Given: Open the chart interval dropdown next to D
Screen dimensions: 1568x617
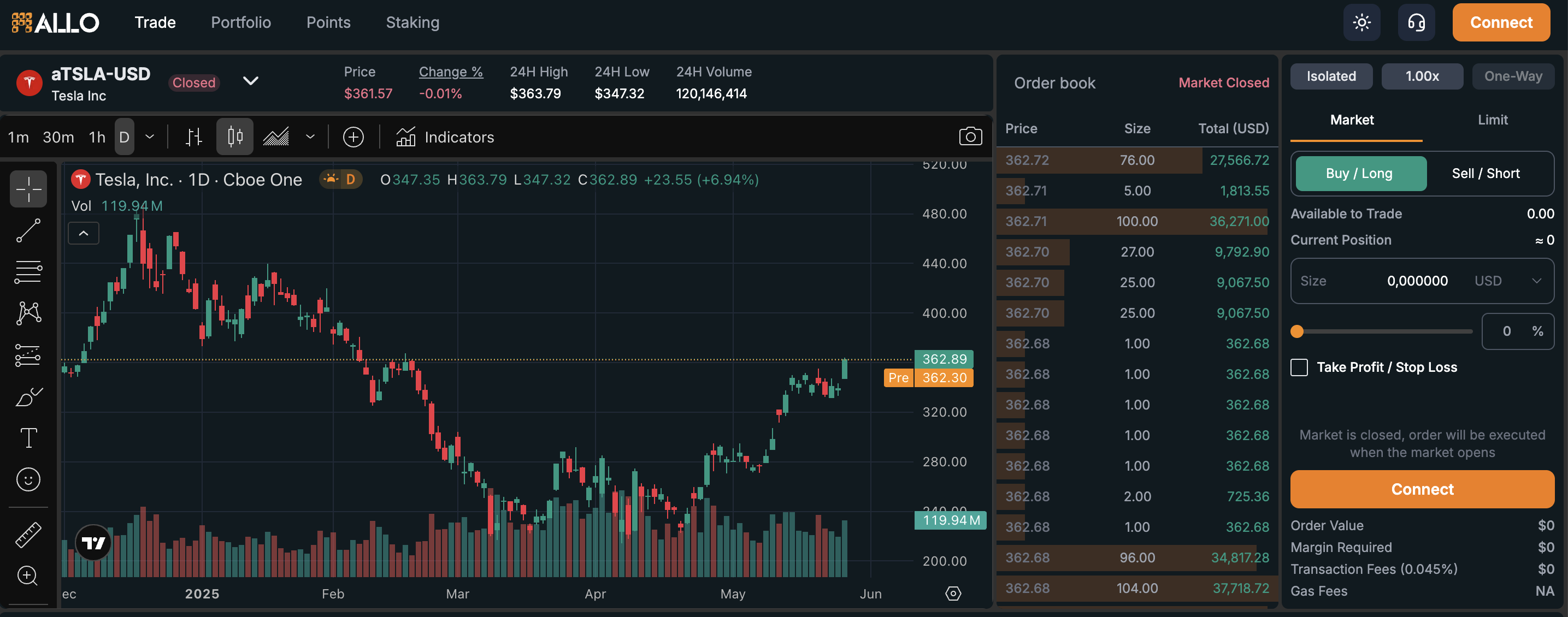Looking at the screenshot, I should point(150,137).
